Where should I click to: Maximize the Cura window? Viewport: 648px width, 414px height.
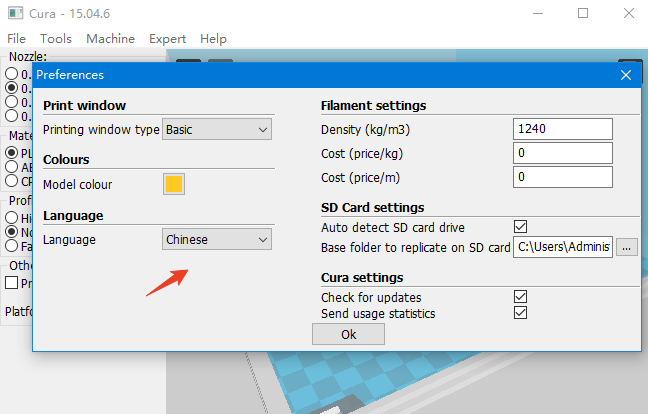[x=583, y=13]
